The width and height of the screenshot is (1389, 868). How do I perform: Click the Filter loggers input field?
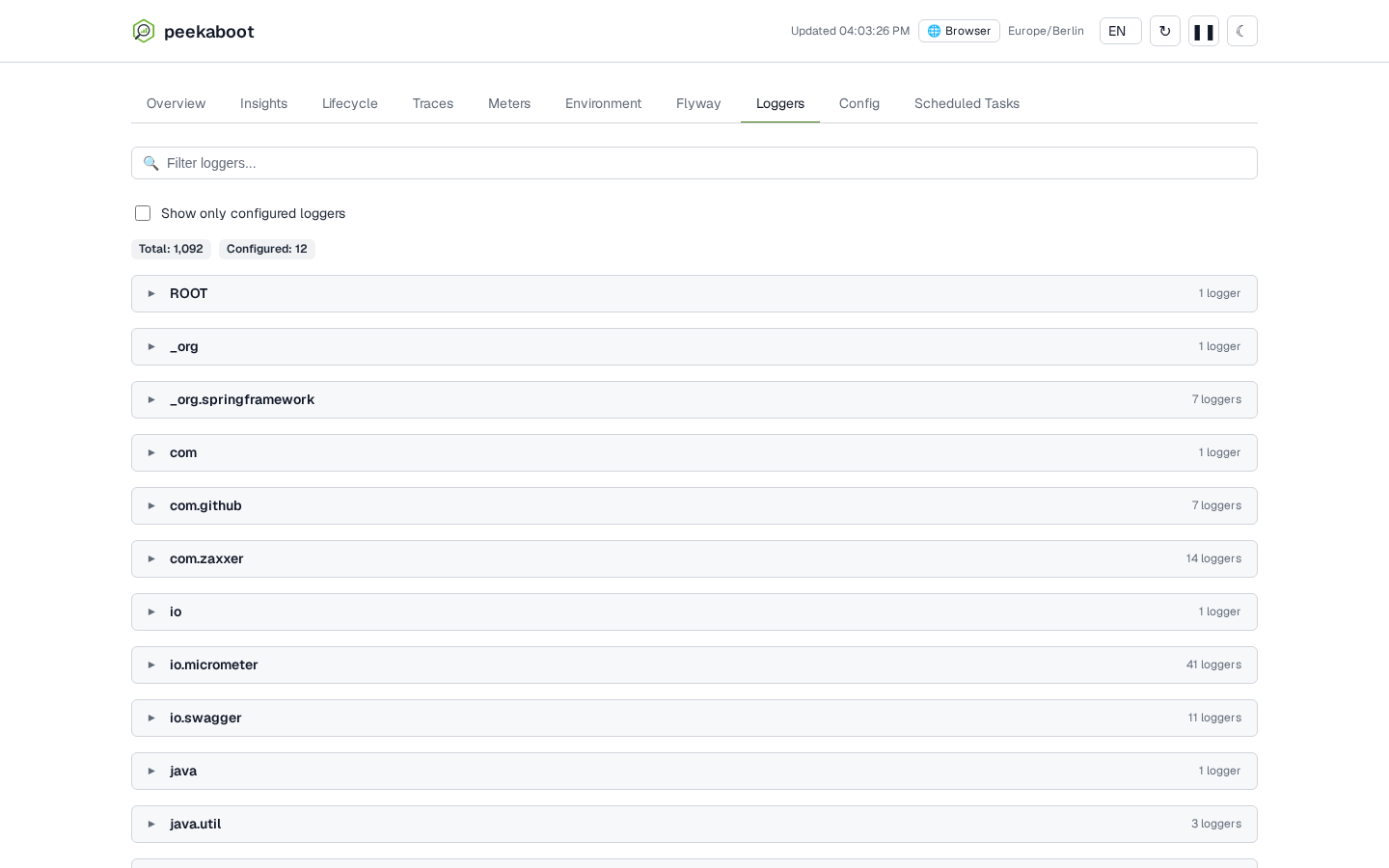(694, 163)
